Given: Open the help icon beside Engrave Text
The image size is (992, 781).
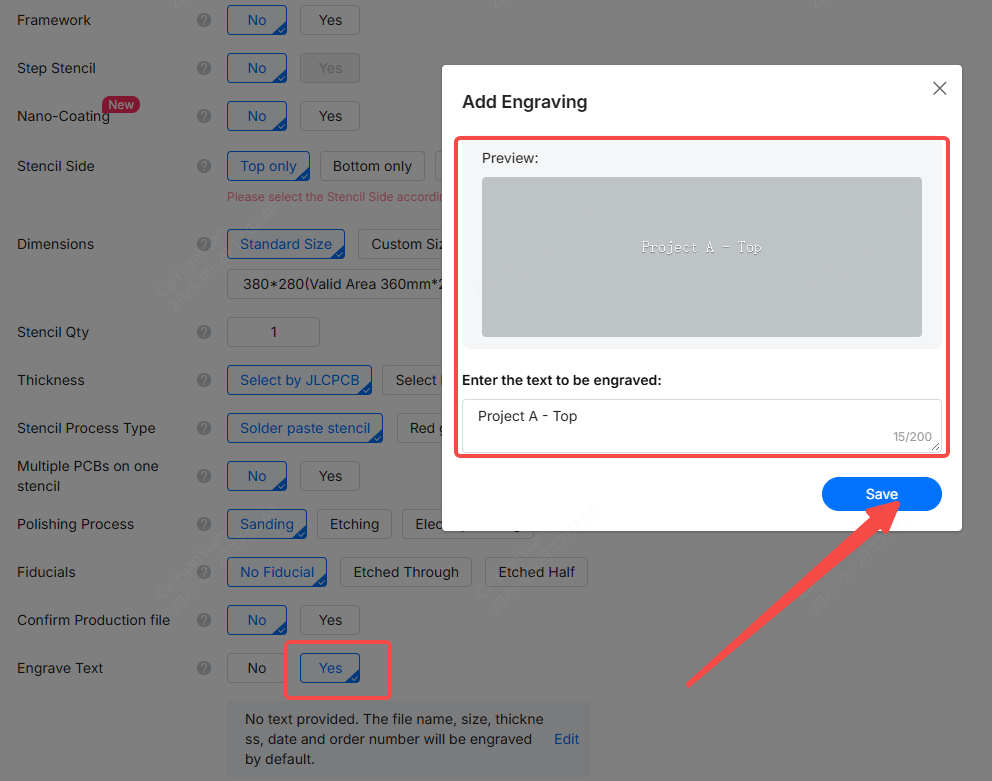Looking at the screenshot, I should coord(204,669).
